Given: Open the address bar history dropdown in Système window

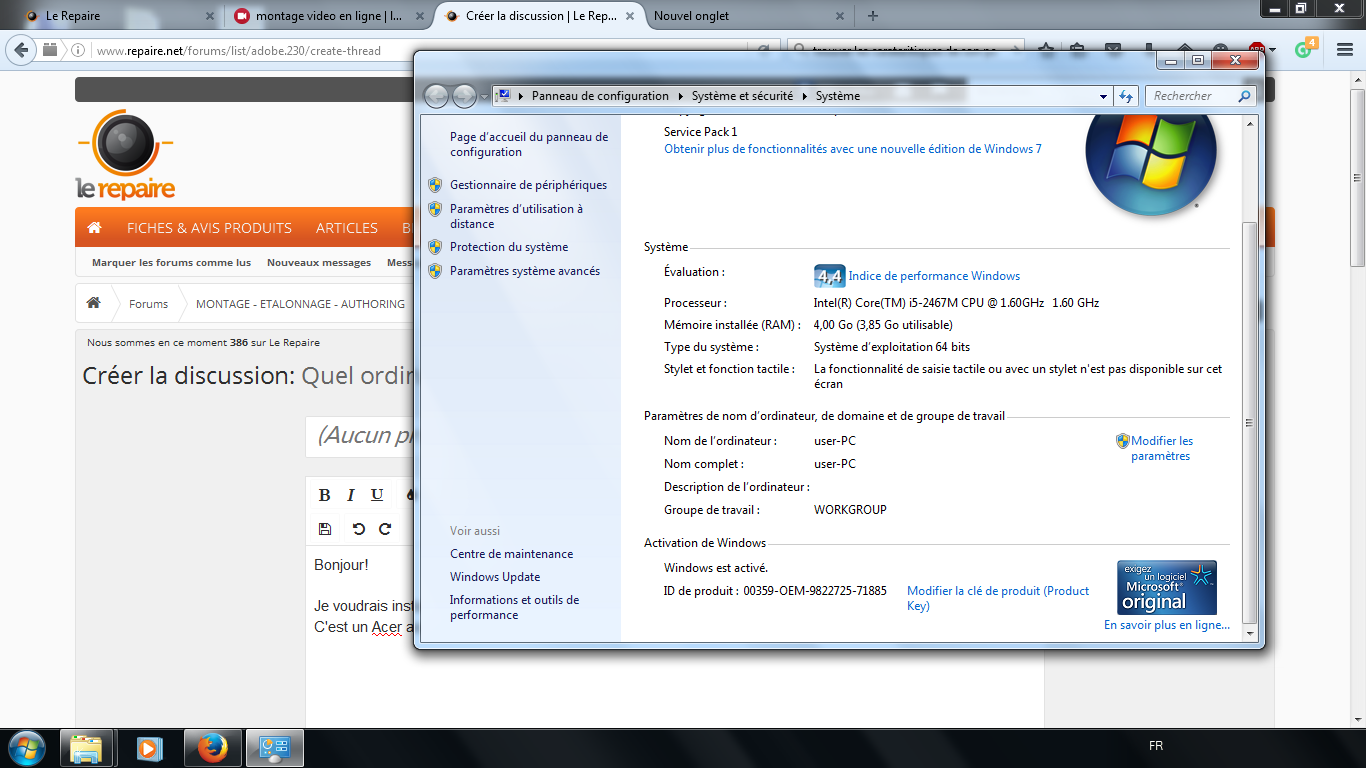Looking at the screenshot, I should coord(1104,96).
